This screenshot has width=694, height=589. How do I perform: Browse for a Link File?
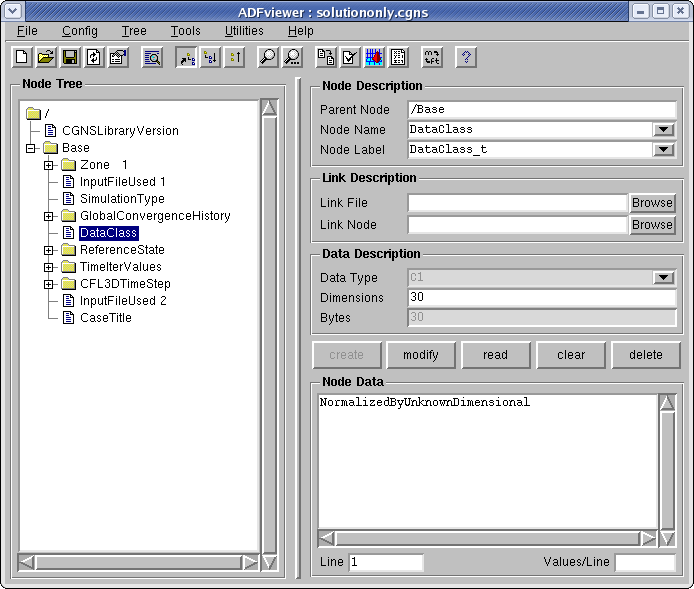tap(652, 203)
